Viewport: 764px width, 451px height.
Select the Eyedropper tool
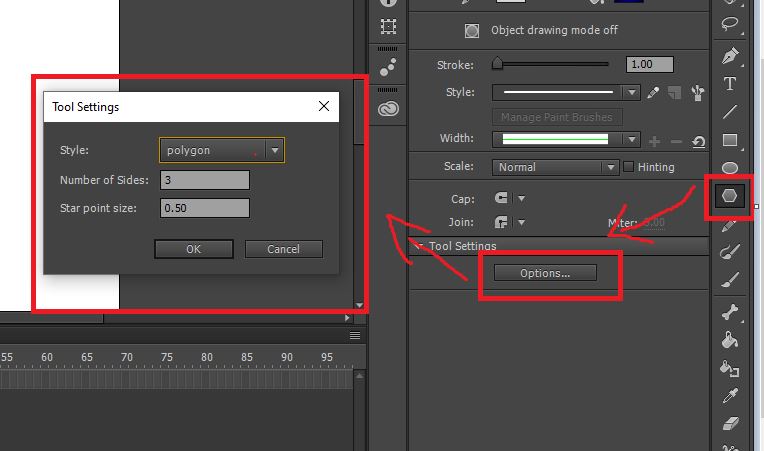click(x=729, y=396)
